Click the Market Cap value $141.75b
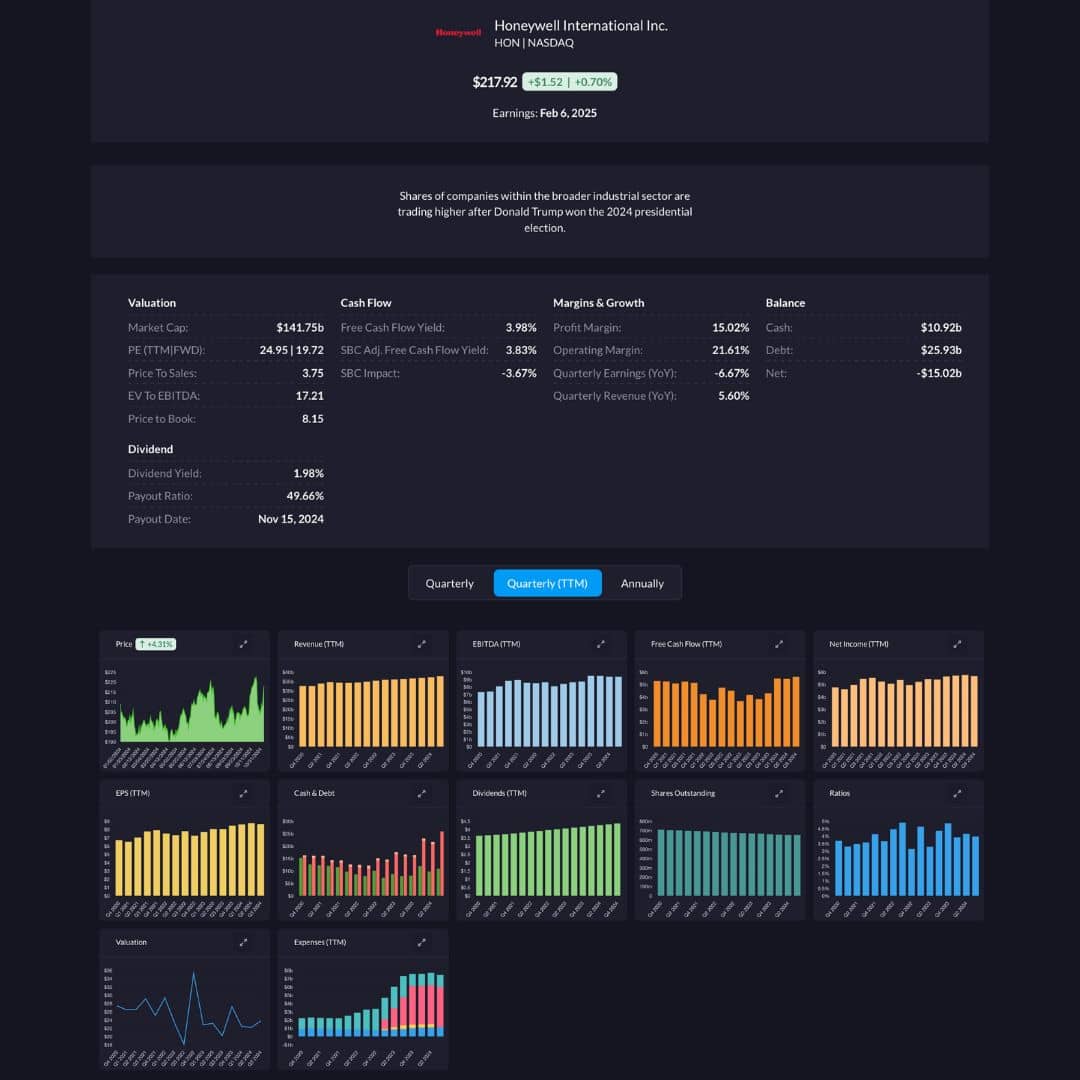Viewport: 1080px width, 1080px height. click(300, 328)
